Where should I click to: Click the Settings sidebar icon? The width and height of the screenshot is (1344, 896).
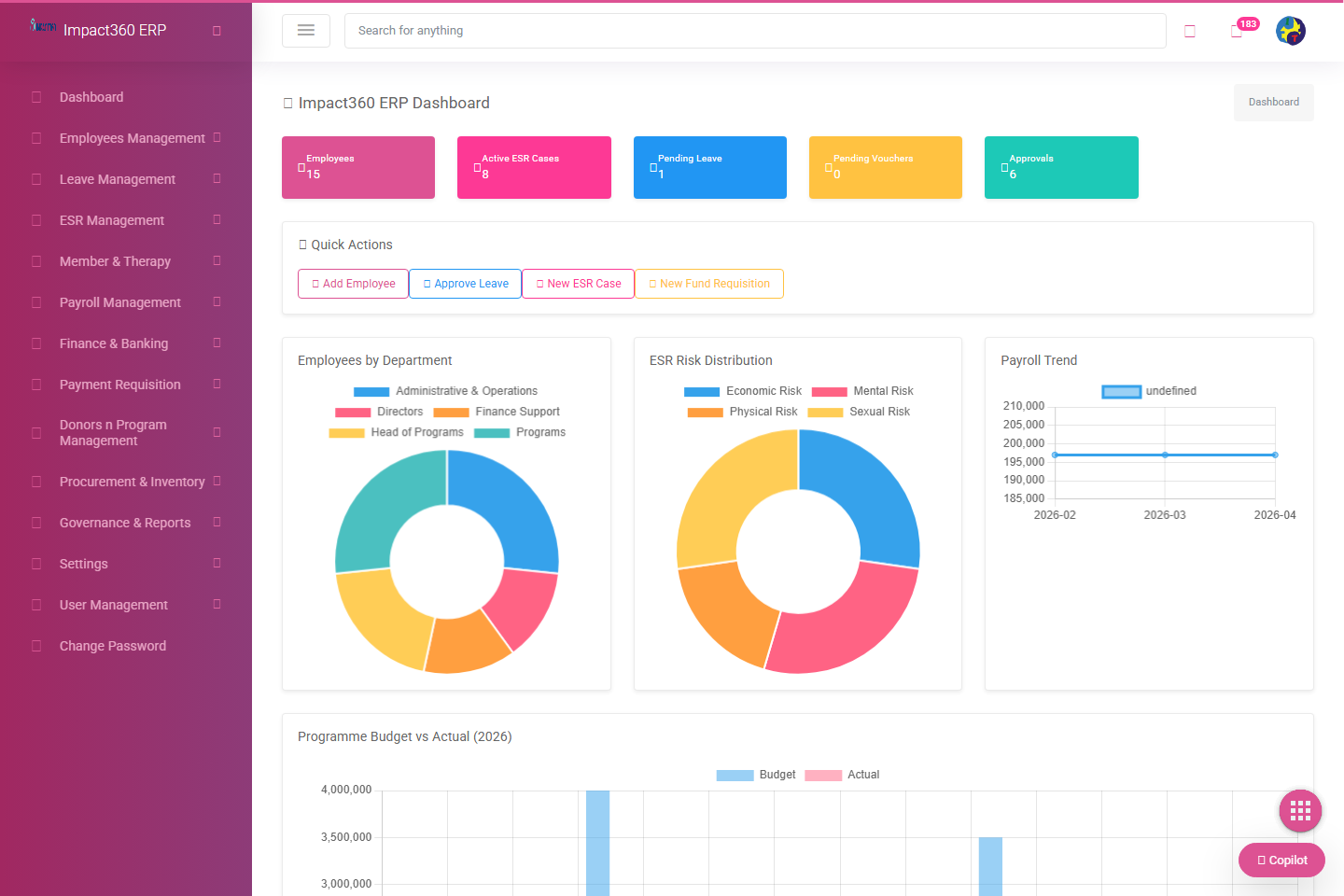[x=36, y=564]
